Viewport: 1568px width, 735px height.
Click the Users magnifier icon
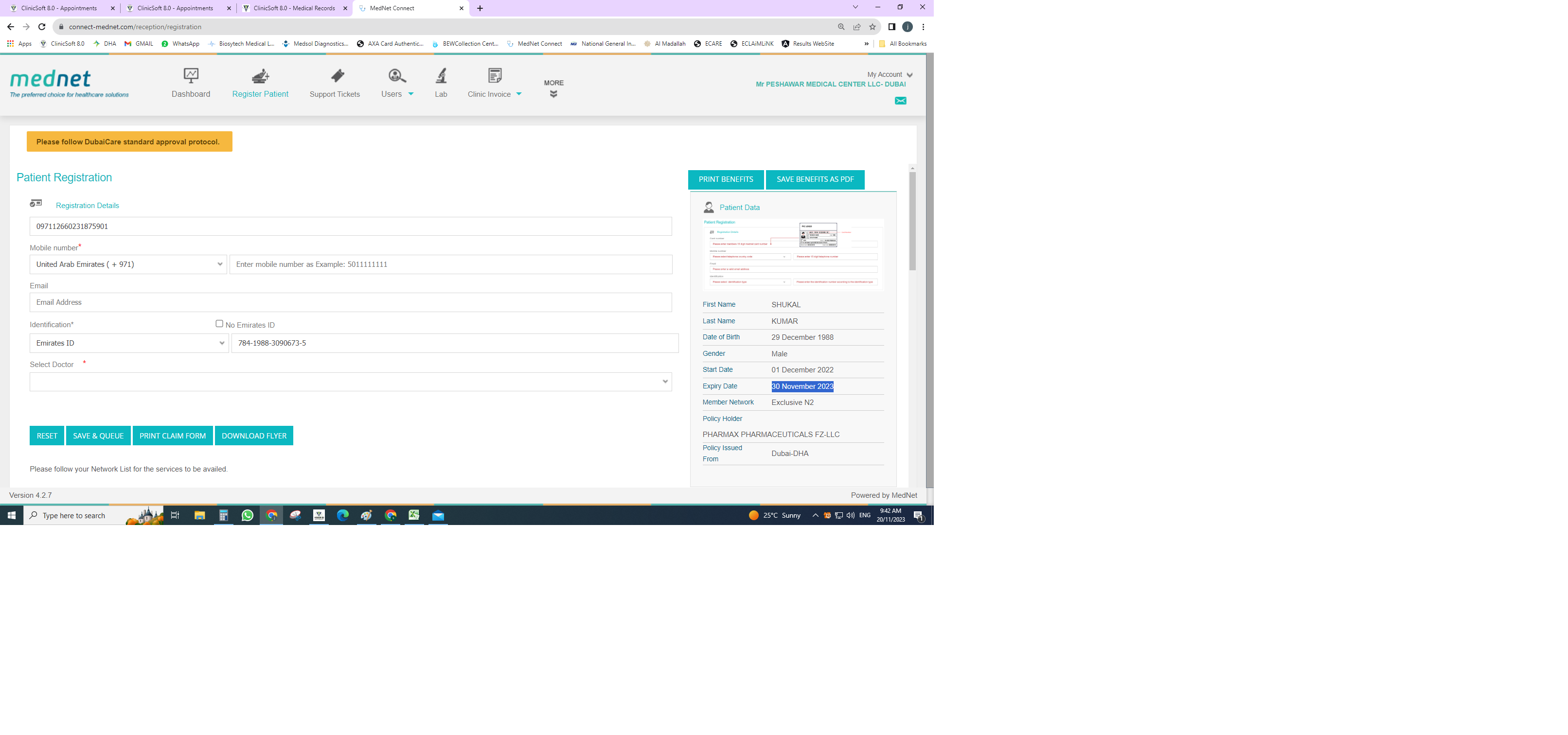click(397, 76)
